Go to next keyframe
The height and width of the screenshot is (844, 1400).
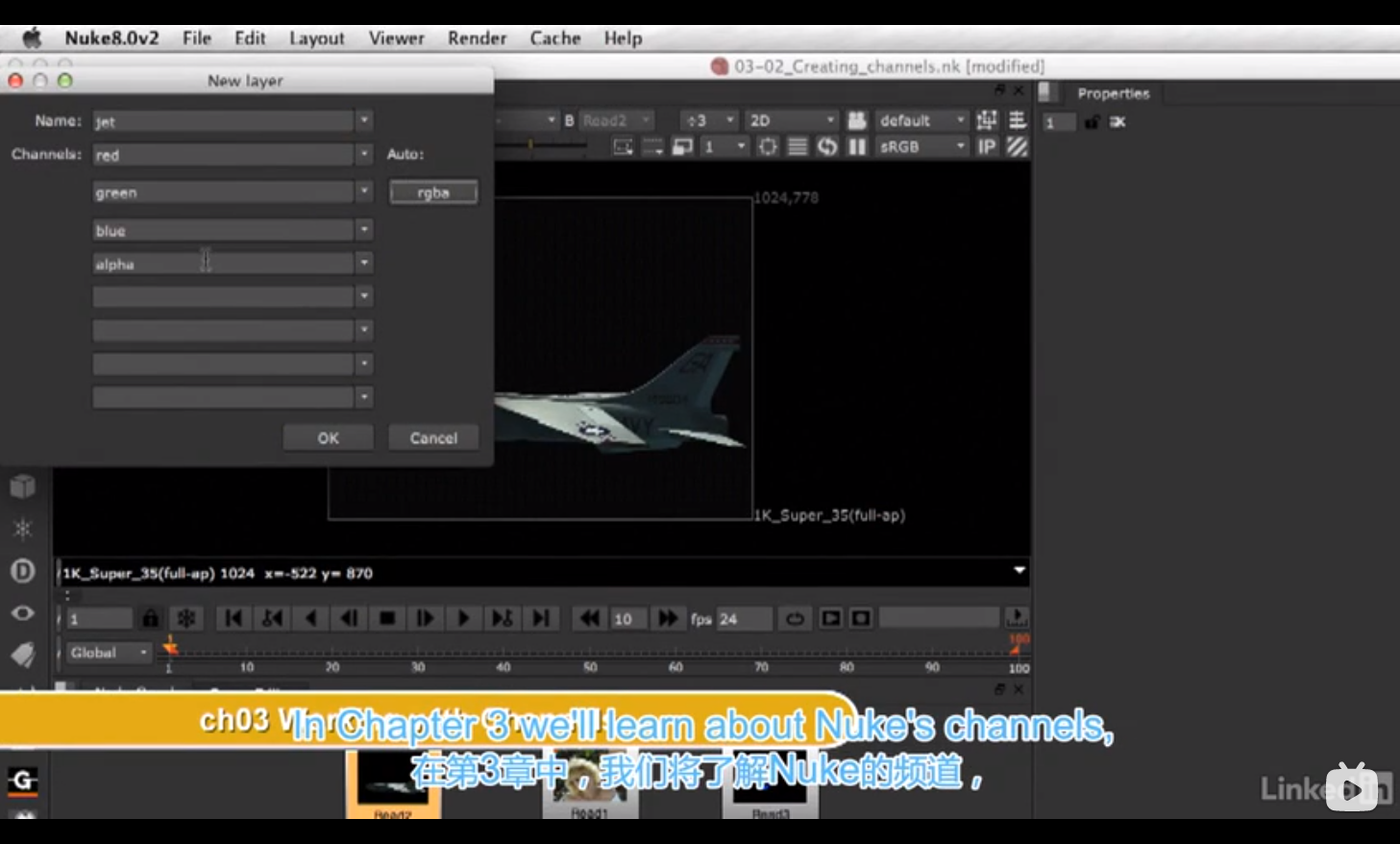pyautogui.click(x=503, y=618)
